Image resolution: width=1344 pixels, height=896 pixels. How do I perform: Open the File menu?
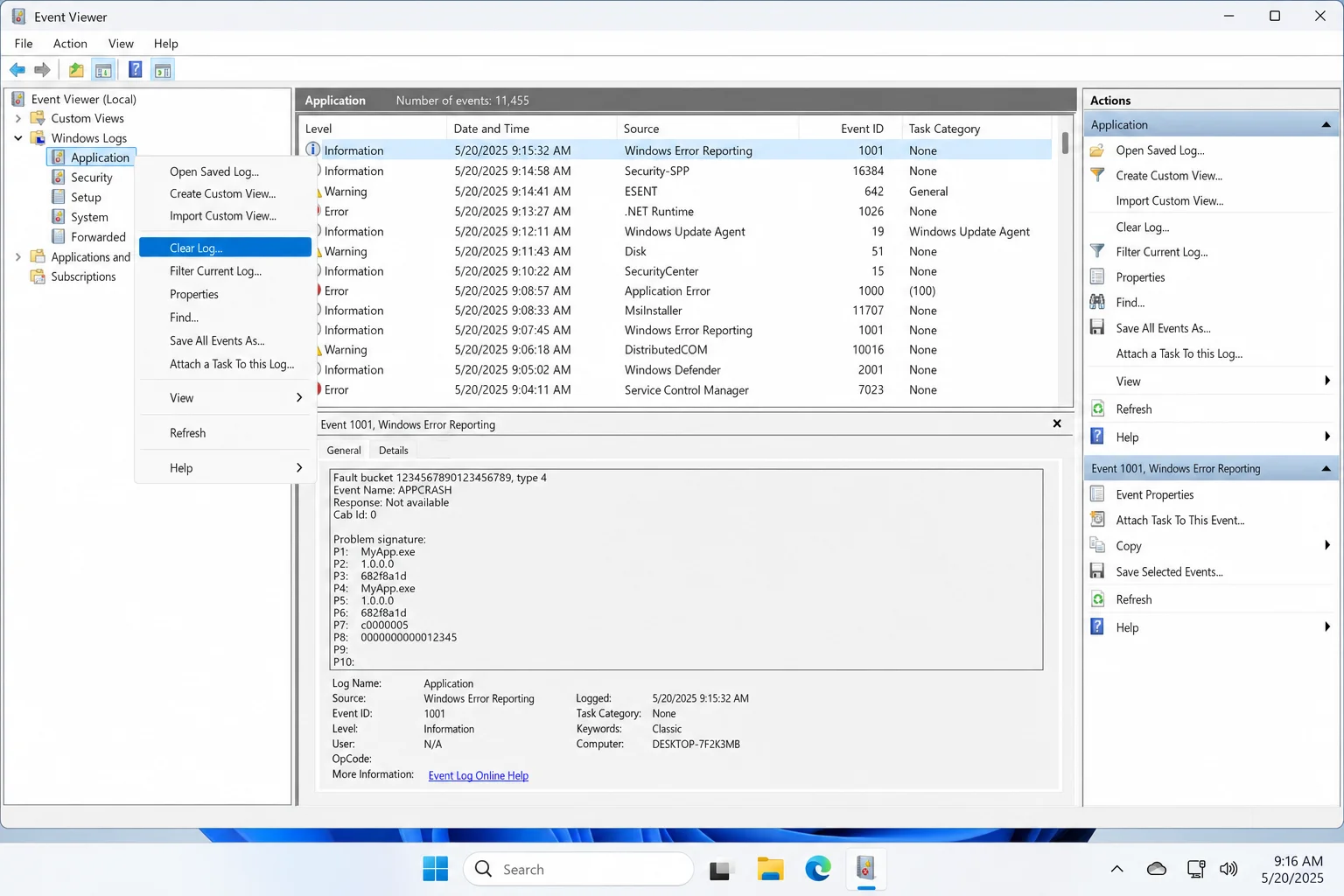(24, 44)
